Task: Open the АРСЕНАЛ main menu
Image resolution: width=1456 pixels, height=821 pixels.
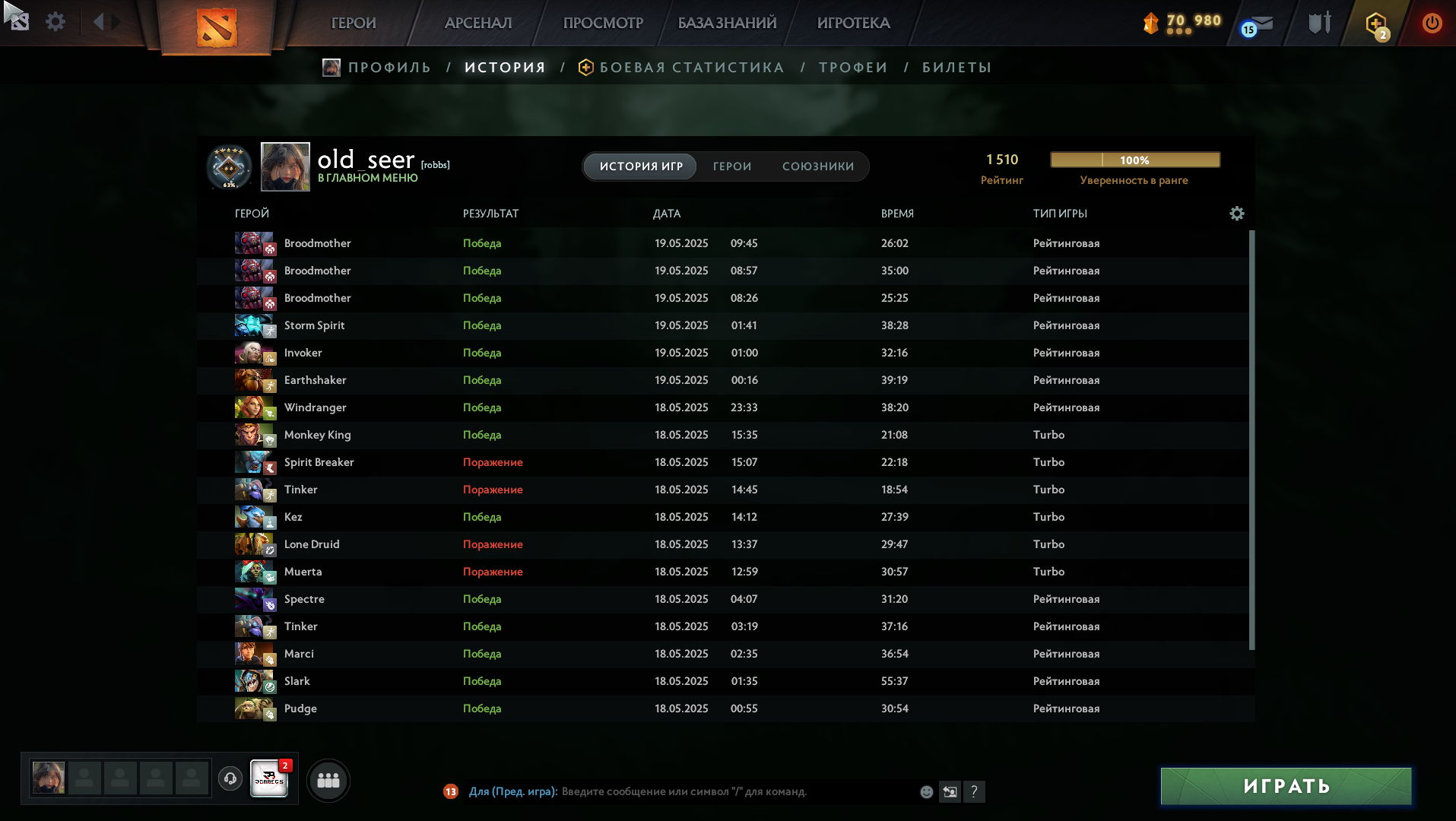Action: coord(478,23)
